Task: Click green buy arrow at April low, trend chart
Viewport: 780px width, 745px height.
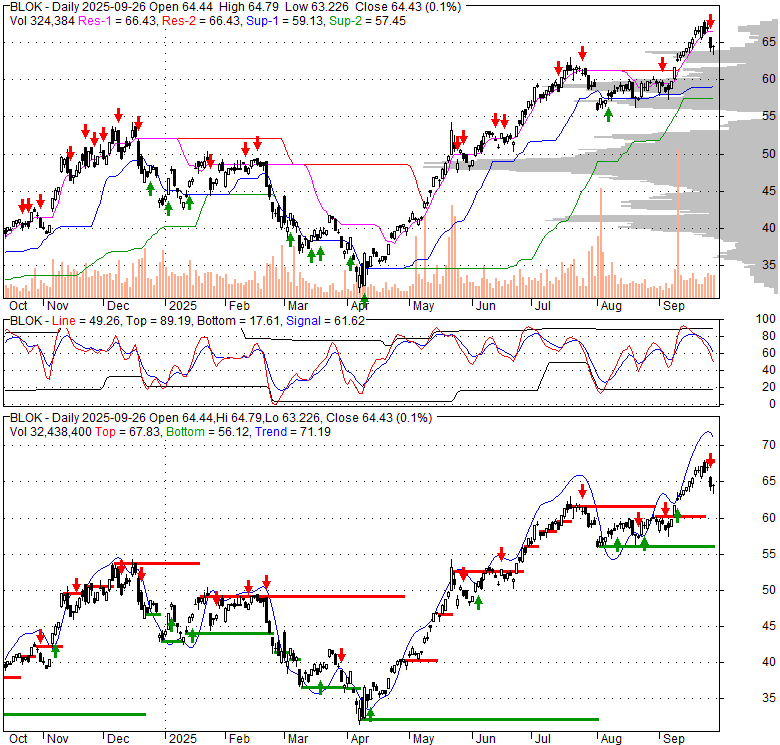Action: (x=370, y=715)
